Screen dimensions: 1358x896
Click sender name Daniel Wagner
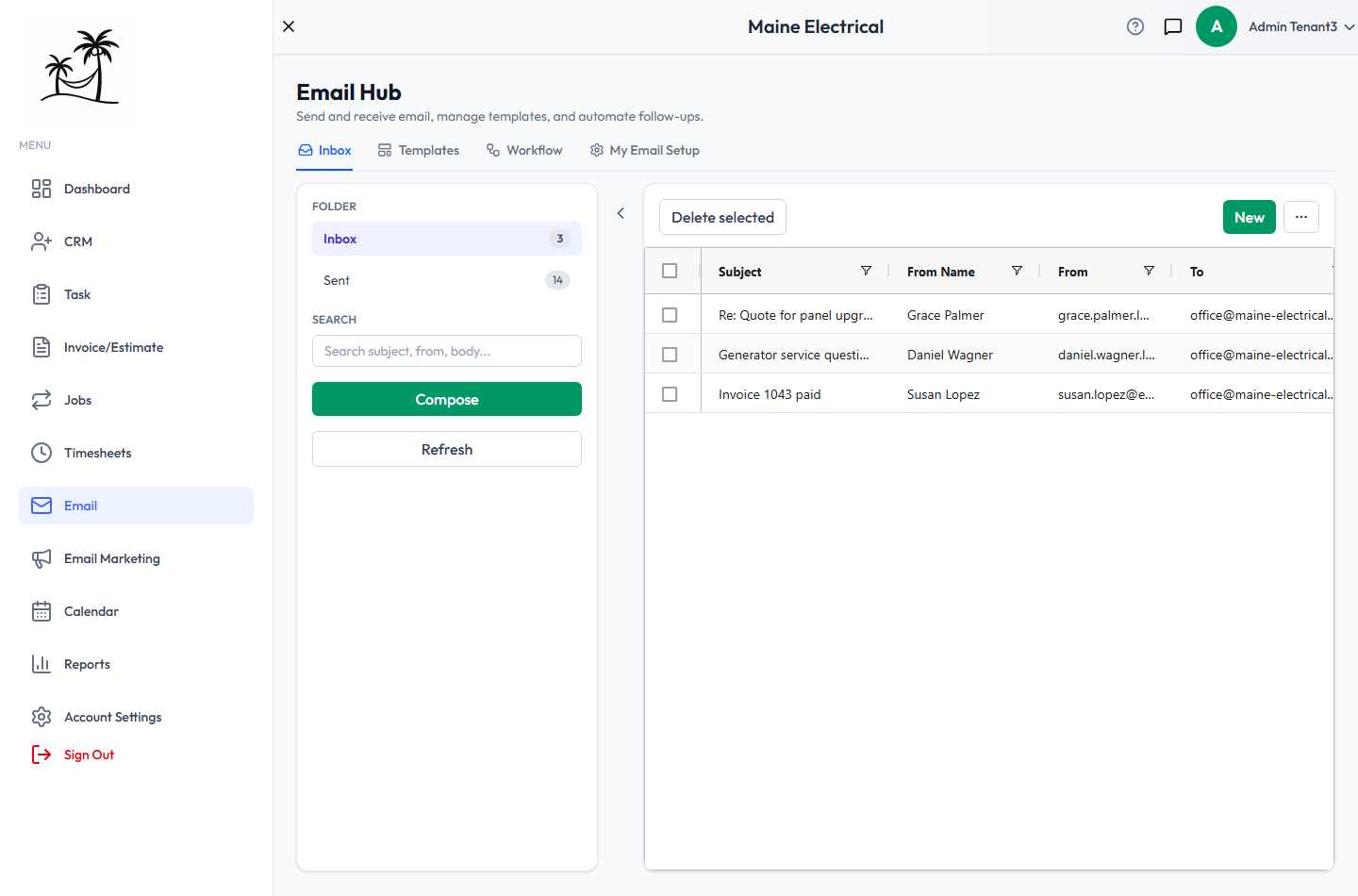pos(950,355)
